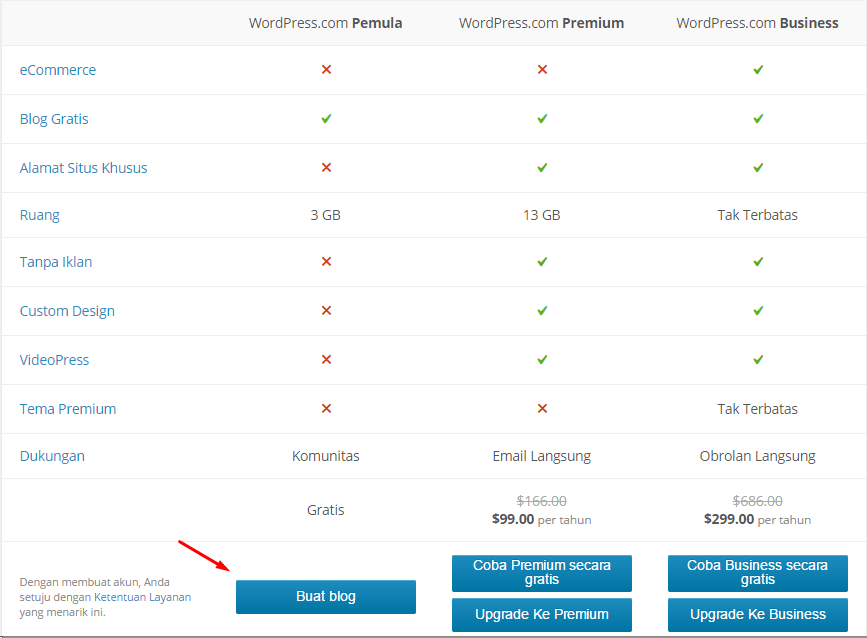Open the Dukungan feature link

click(51, 455)
